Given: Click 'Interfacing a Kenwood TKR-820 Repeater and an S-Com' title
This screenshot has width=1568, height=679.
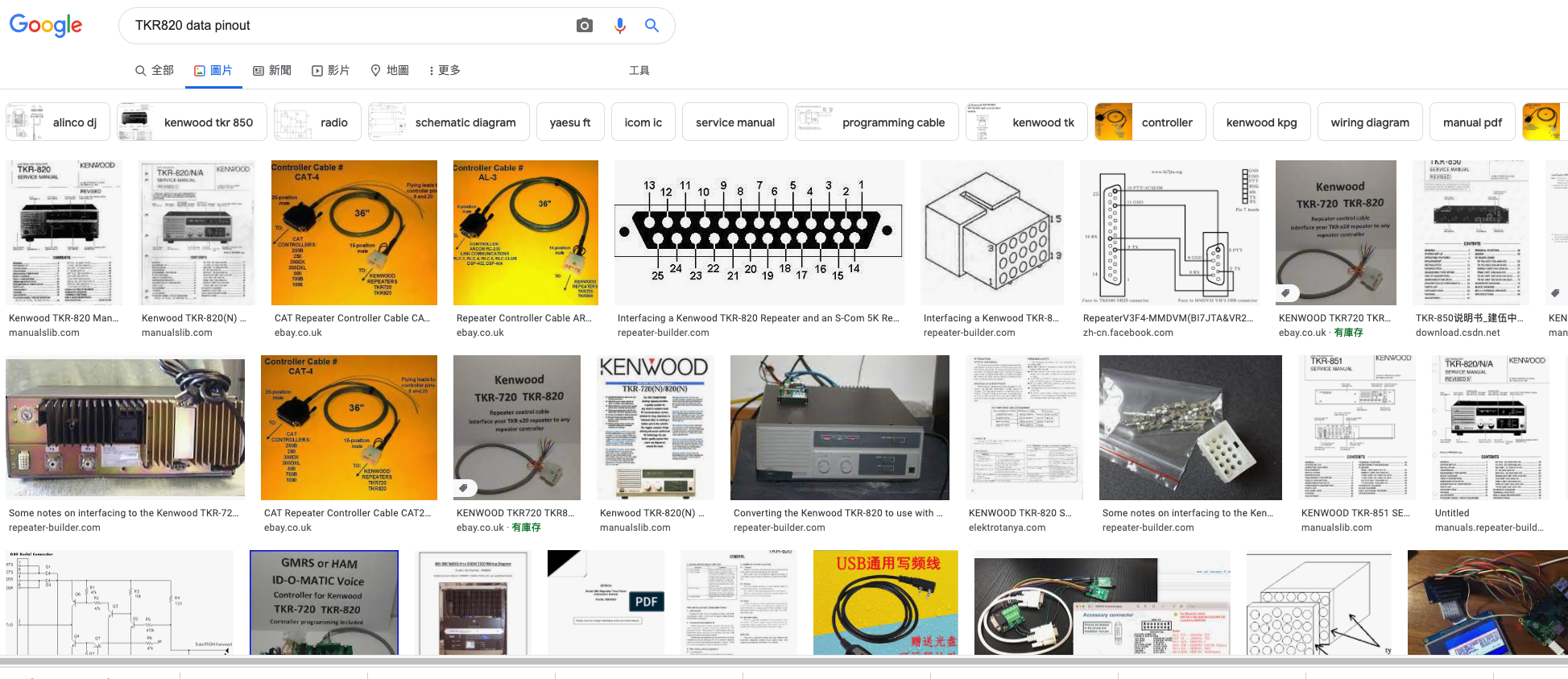Looking at the screenshot, I should click(x=758, y=318).
